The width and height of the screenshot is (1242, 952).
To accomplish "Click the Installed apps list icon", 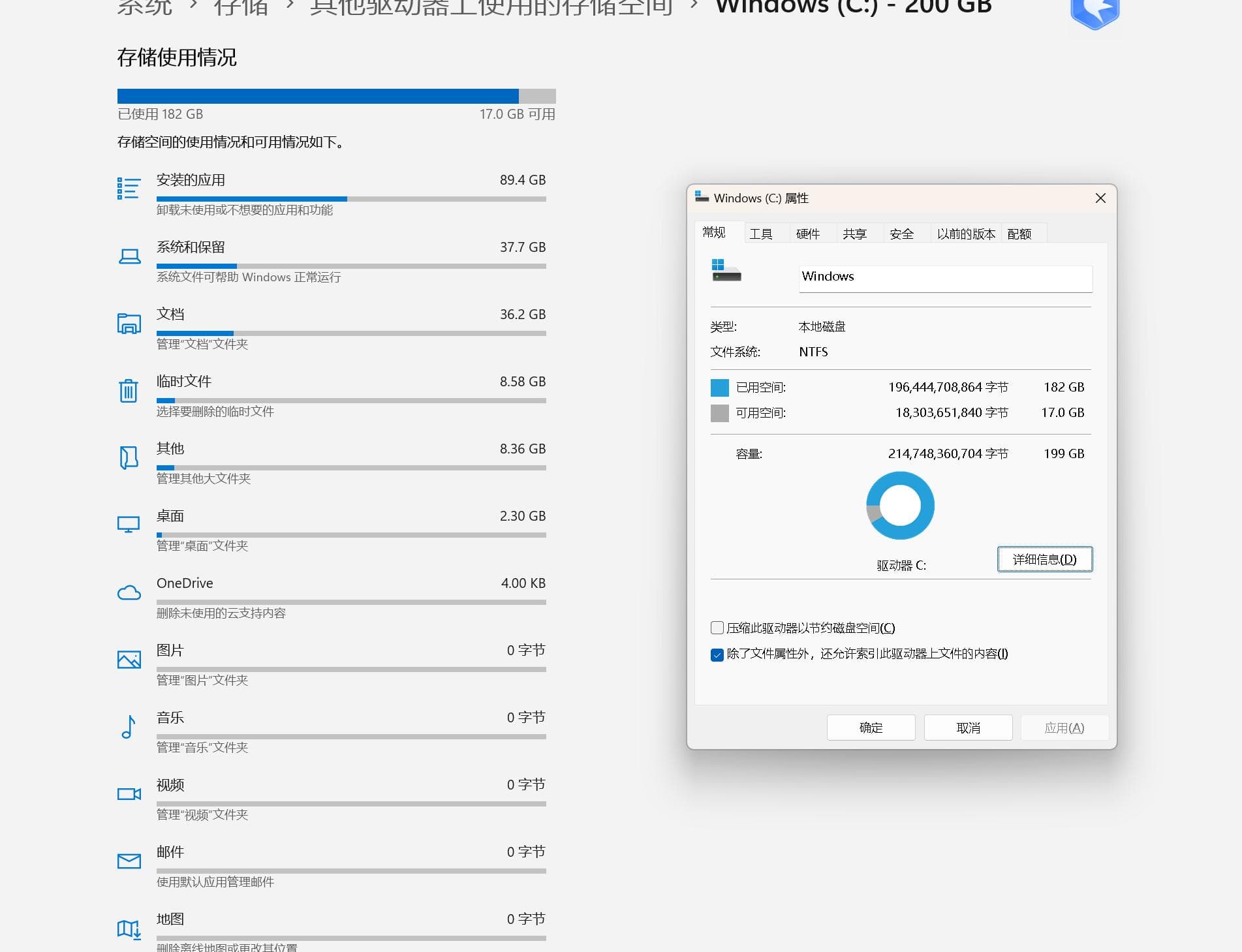I will pos(129,189).
